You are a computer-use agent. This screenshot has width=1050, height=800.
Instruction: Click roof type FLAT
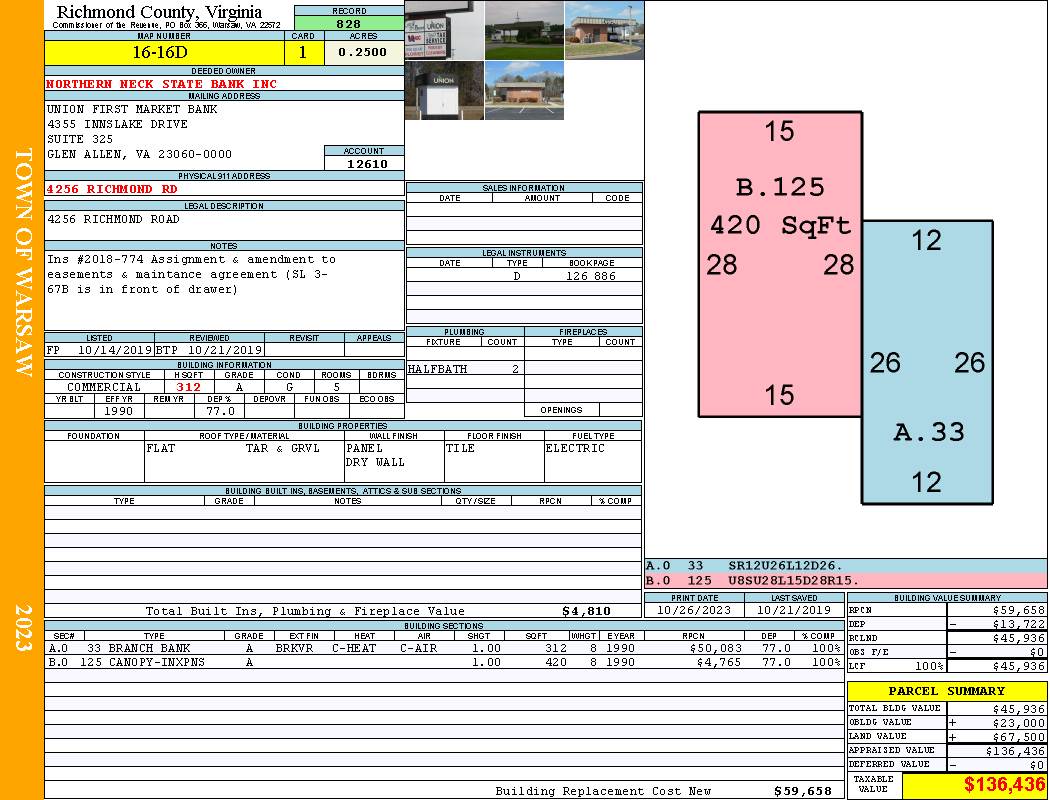coord(161,448)
